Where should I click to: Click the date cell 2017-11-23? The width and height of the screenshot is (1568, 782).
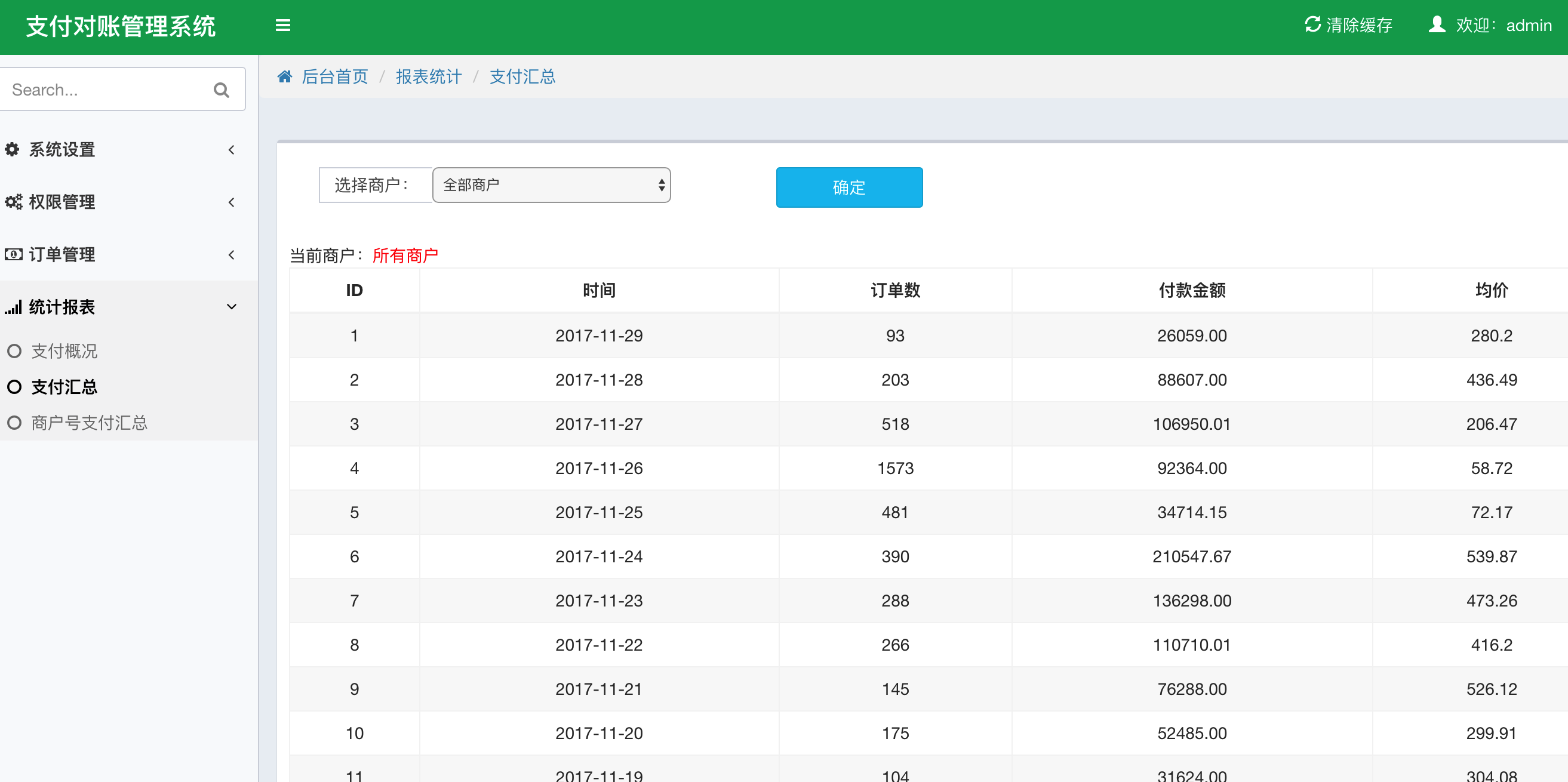599,601
